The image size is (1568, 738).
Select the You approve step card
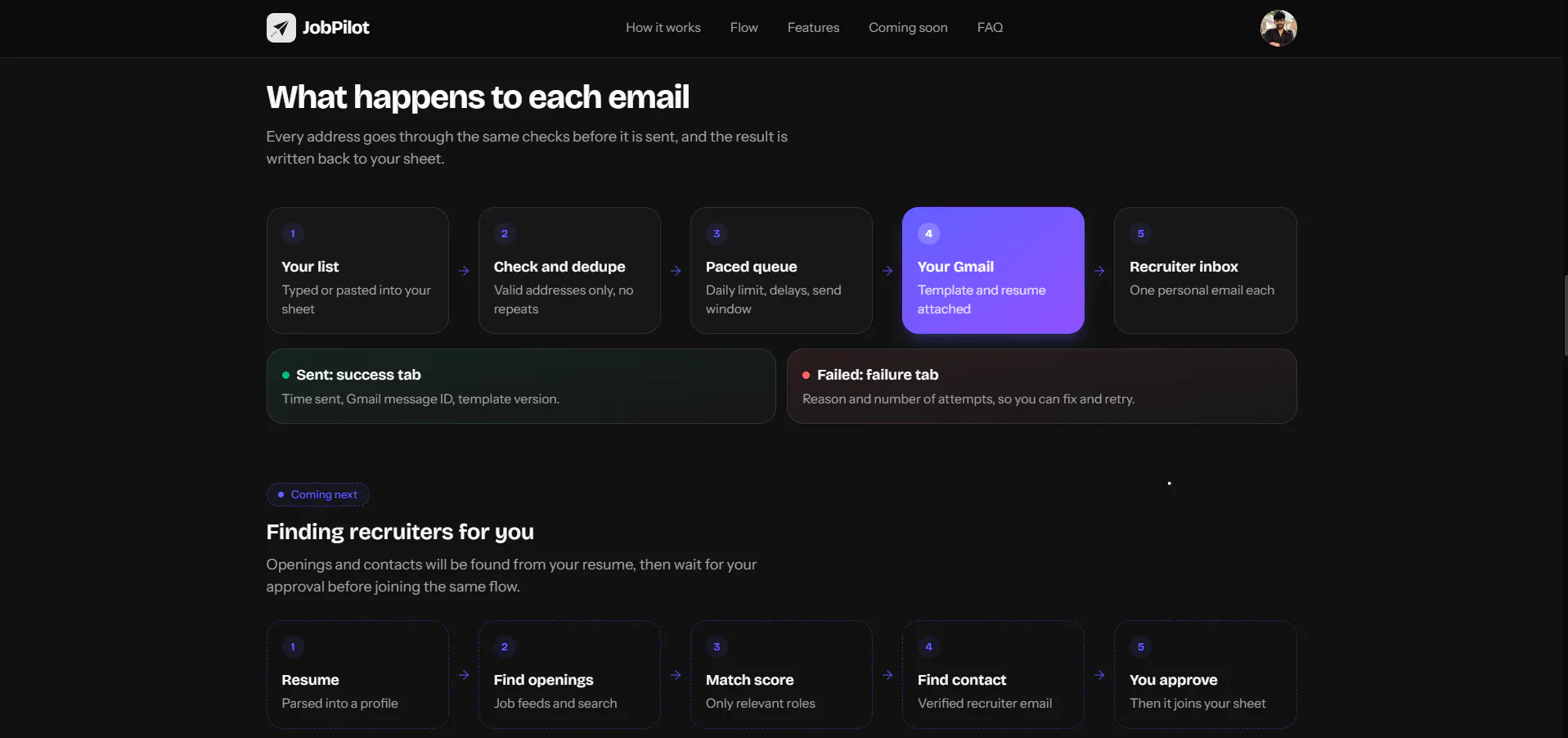point(1205,674)
